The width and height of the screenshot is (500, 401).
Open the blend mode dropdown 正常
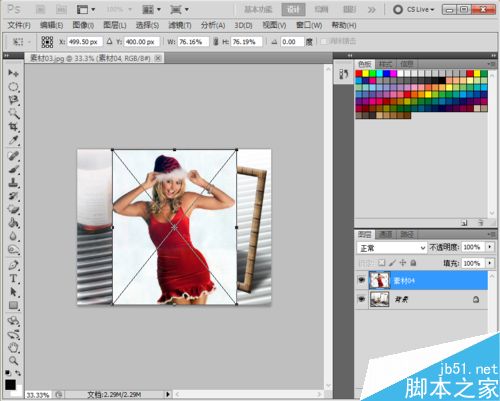point(392,248)
